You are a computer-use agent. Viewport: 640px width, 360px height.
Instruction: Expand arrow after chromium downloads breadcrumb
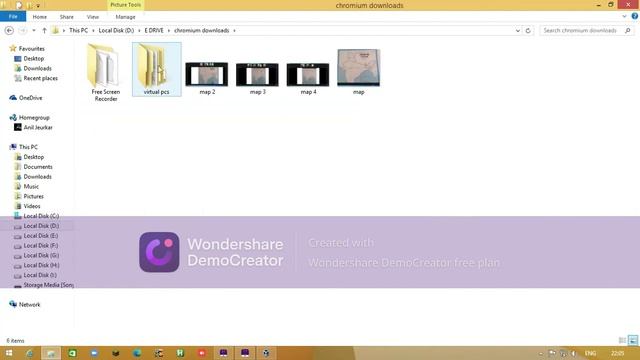(x=234, y=31)
